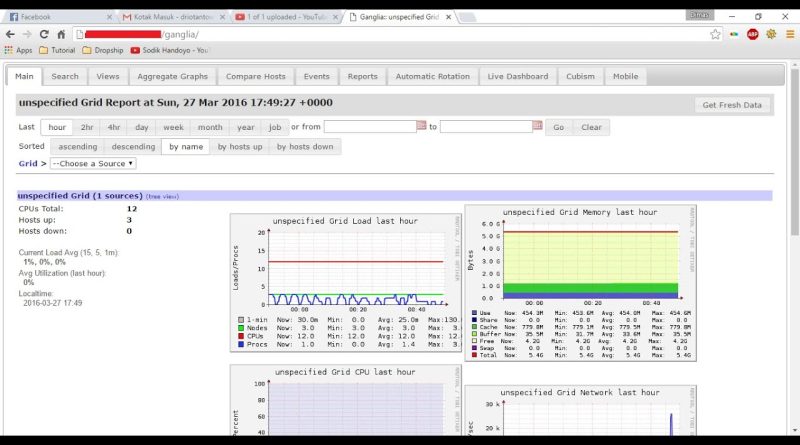Click the Get Fresh Data button
800x445 pixels.
[x=732, y=105]
